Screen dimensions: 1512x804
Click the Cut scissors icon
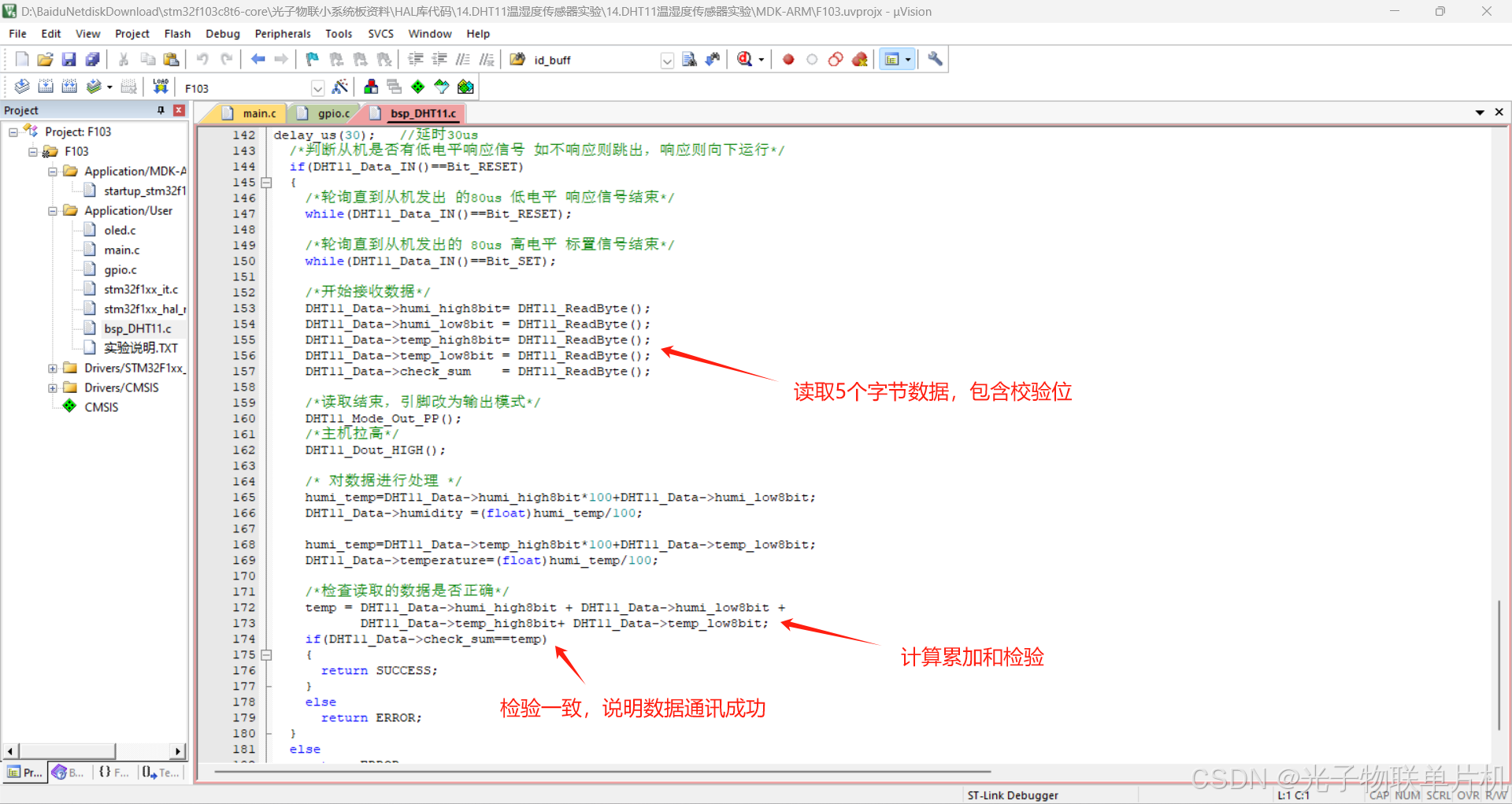coord(124,59)
